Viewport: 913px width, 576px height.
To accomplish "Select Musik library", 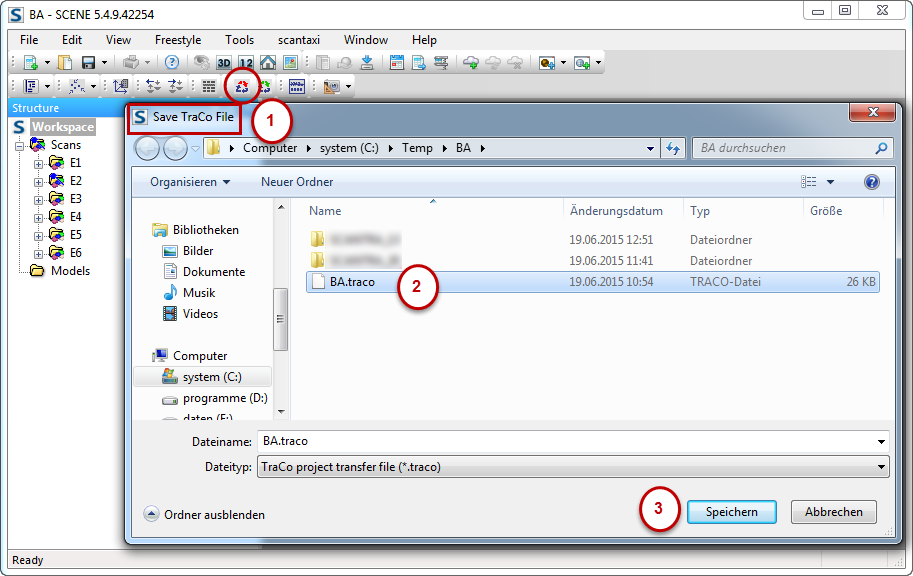I will coord(189,293).
